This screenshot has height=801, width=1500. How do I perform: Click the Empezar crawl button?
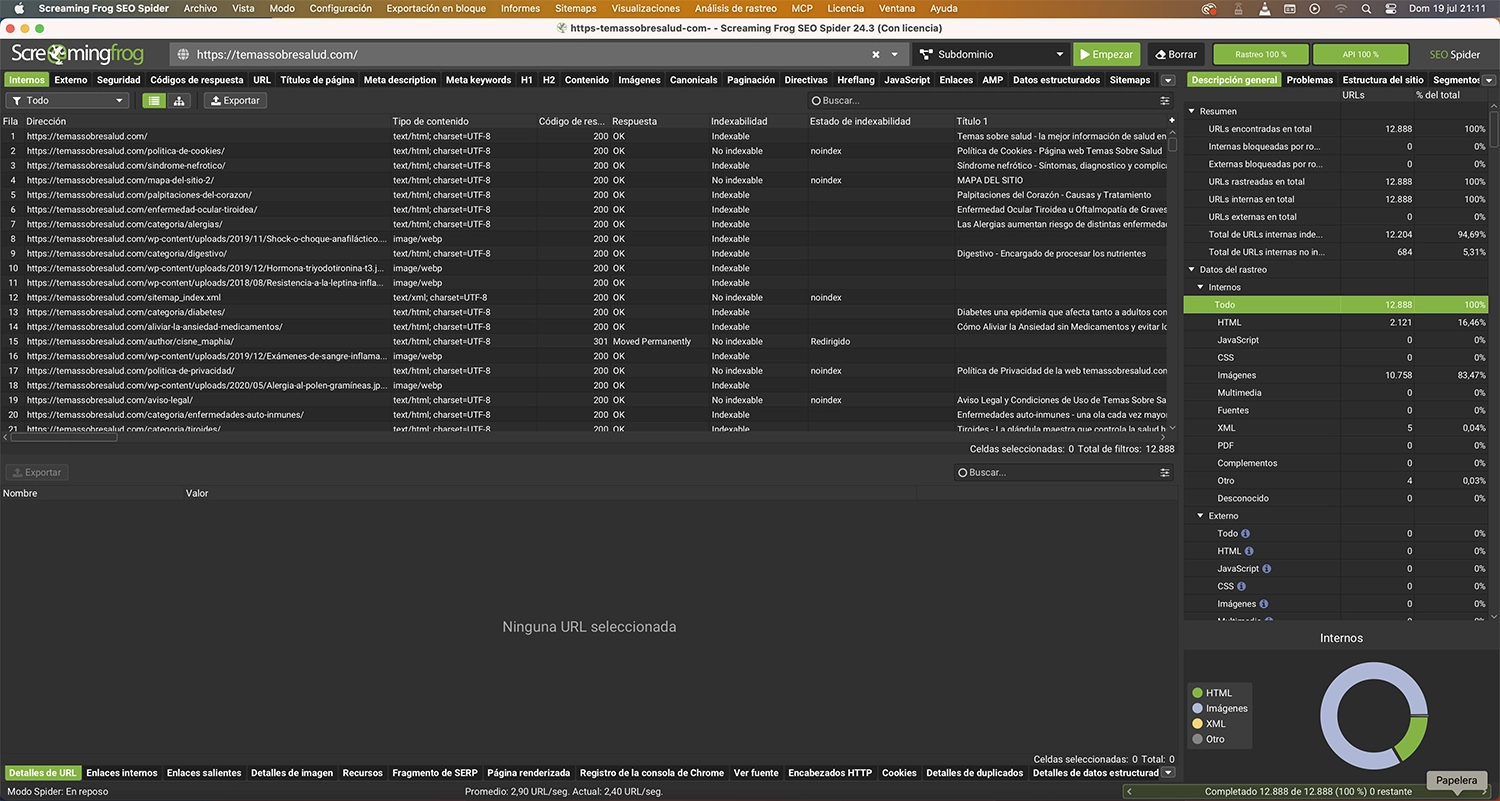tap(1107, 54)
